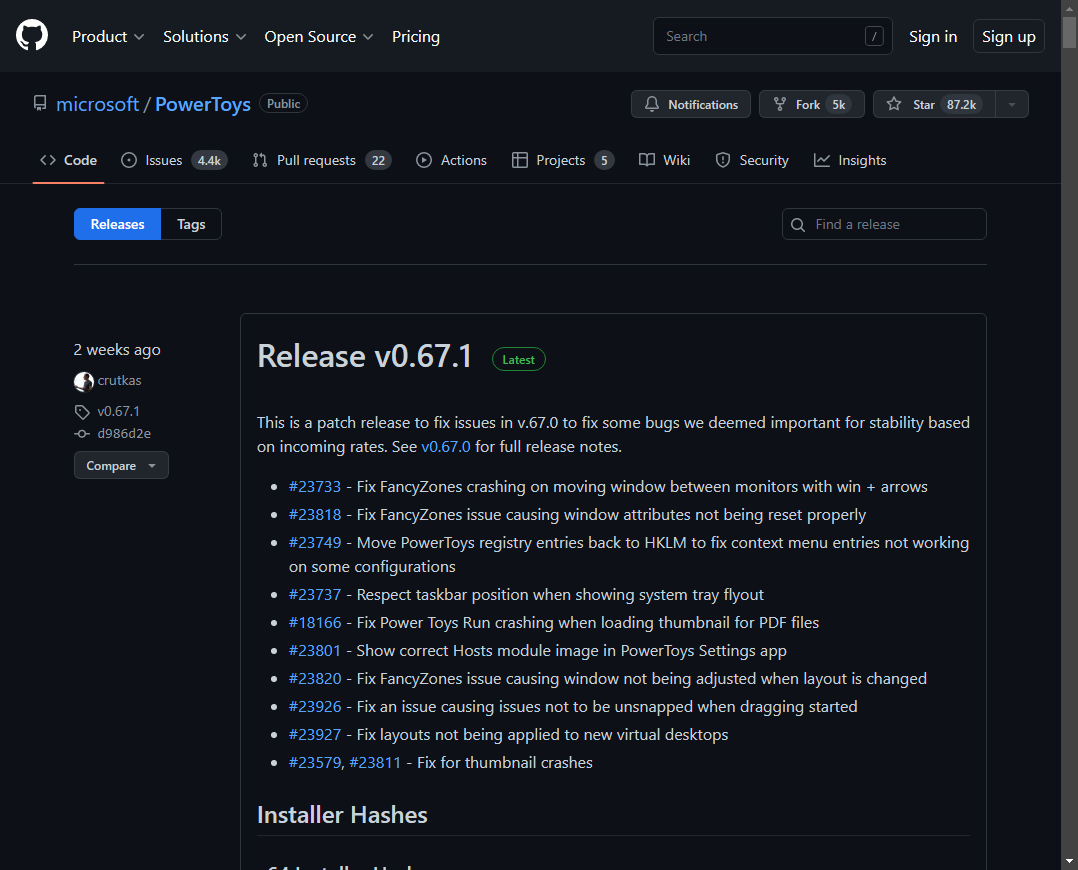Fork the PowerToys repository

click(808, 104)
